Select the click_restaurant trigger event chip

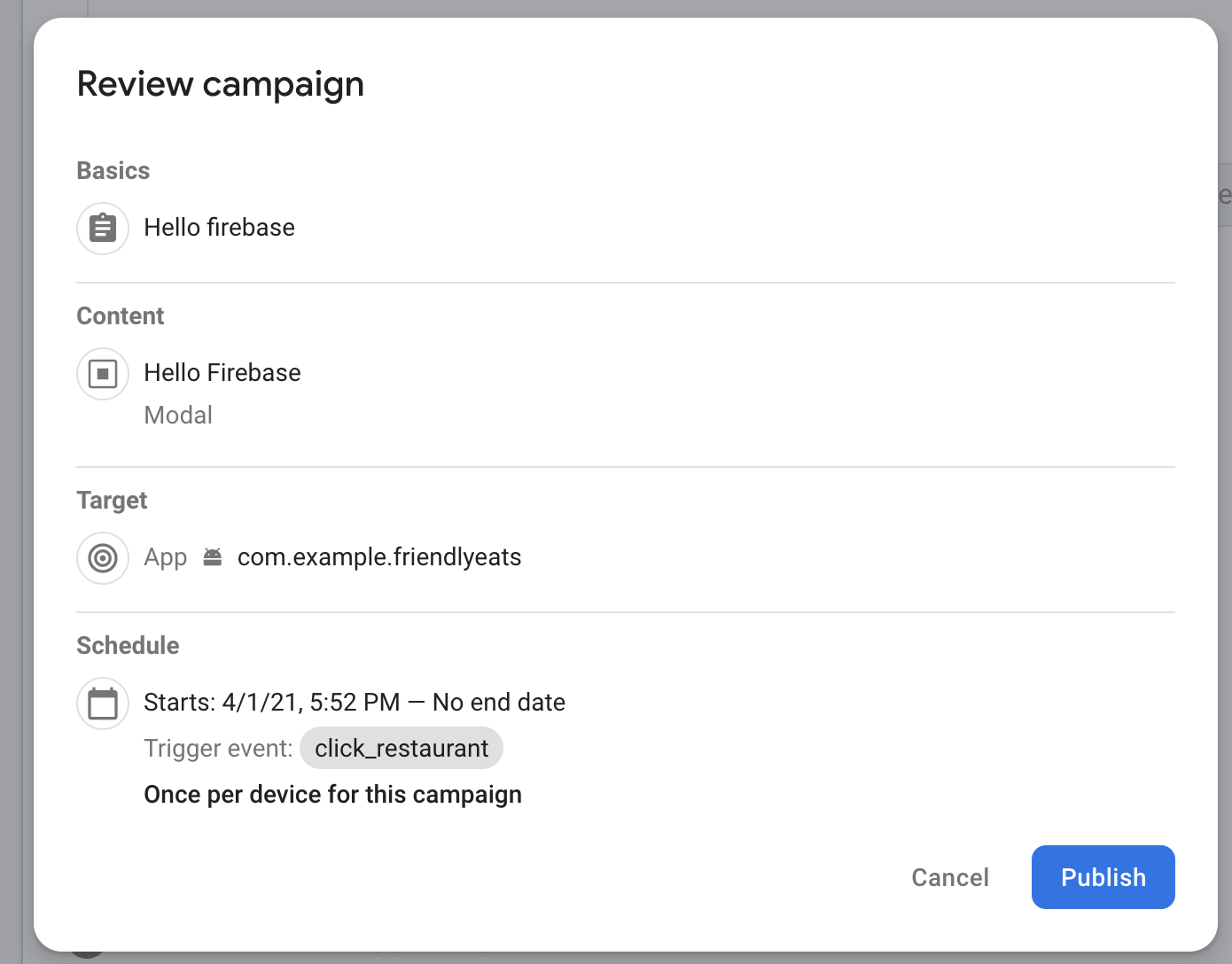402,749
